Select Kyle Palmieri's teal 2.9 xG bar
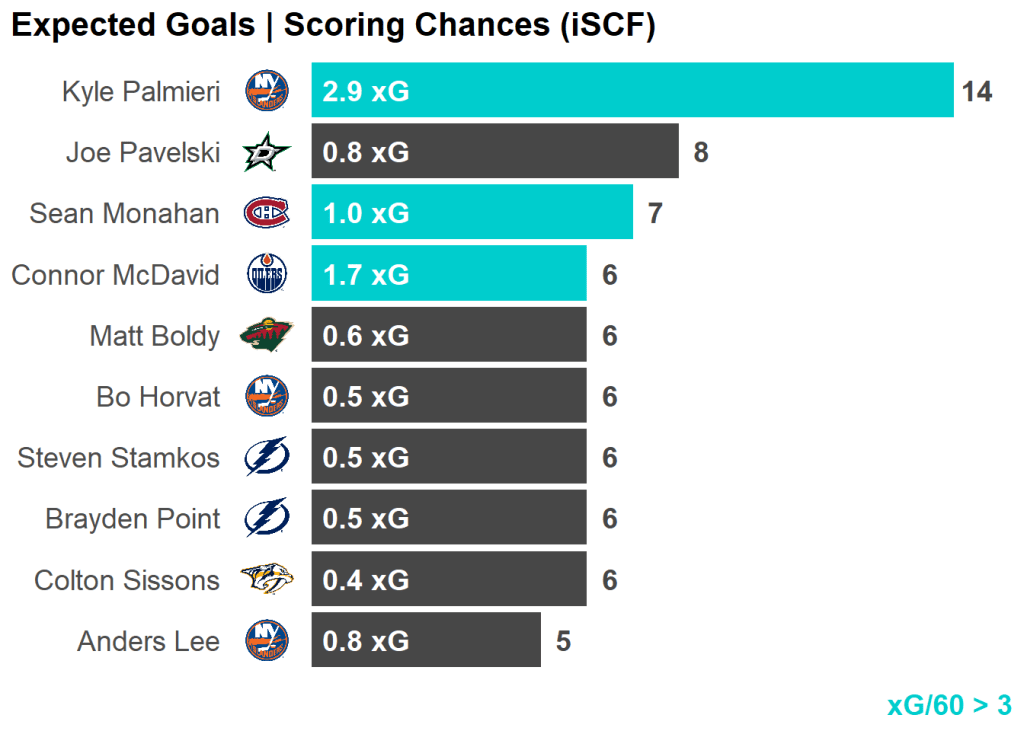1024x731 pixels. (632, 91)
